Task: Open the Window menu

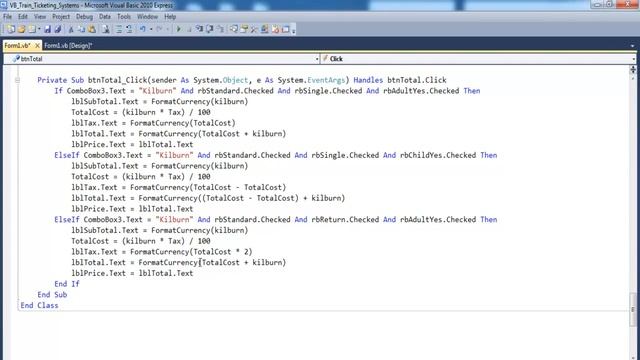Action: [x=147, y=17]
